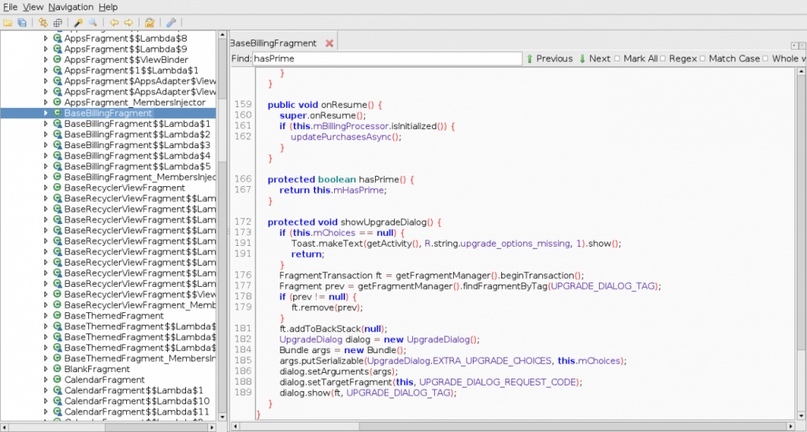This screenshot has width=807, height=432.
Task: Click the open file folder icon
Action: pyautogui.click(x=8, y=22)
